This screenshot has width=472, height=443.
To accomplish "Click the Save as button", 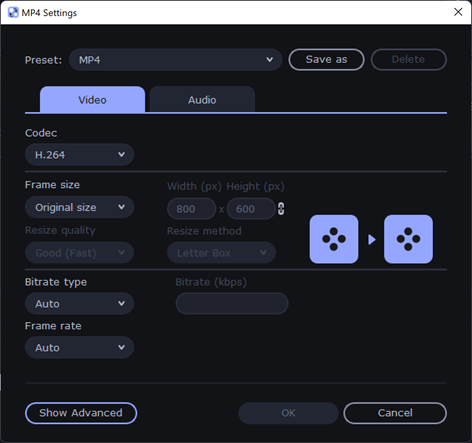I will pos(326,59).
